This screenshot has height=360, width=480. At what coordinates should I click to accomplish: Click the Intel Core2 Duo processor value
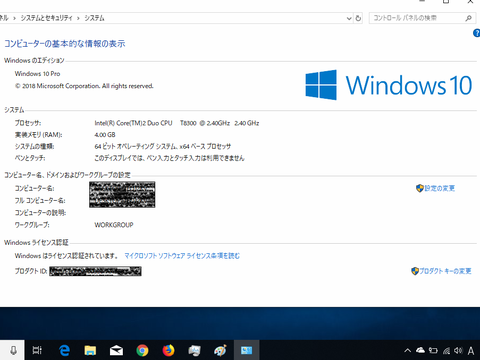pos(177,123)
